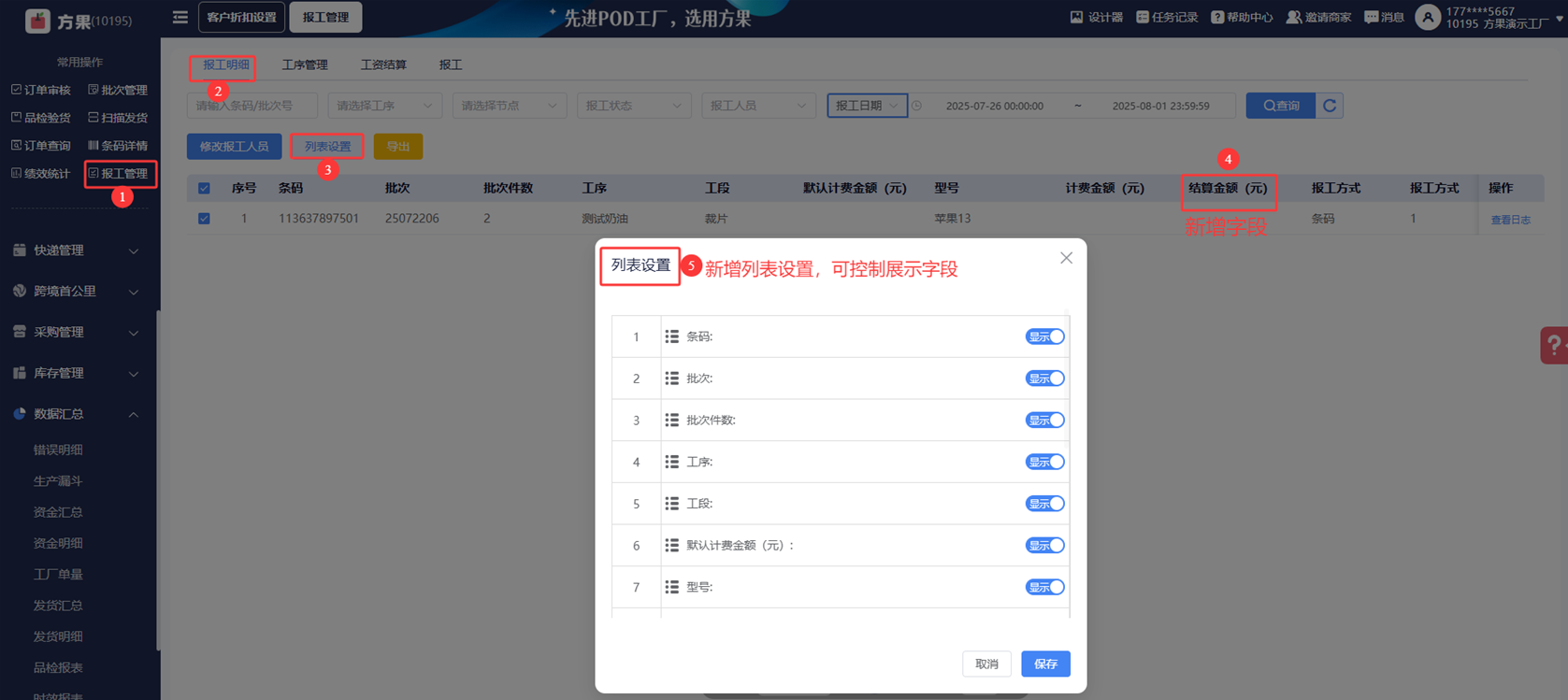Toggle the 显示 switch for 批次
The image size is (1568, 700).
click(1044, 379)
